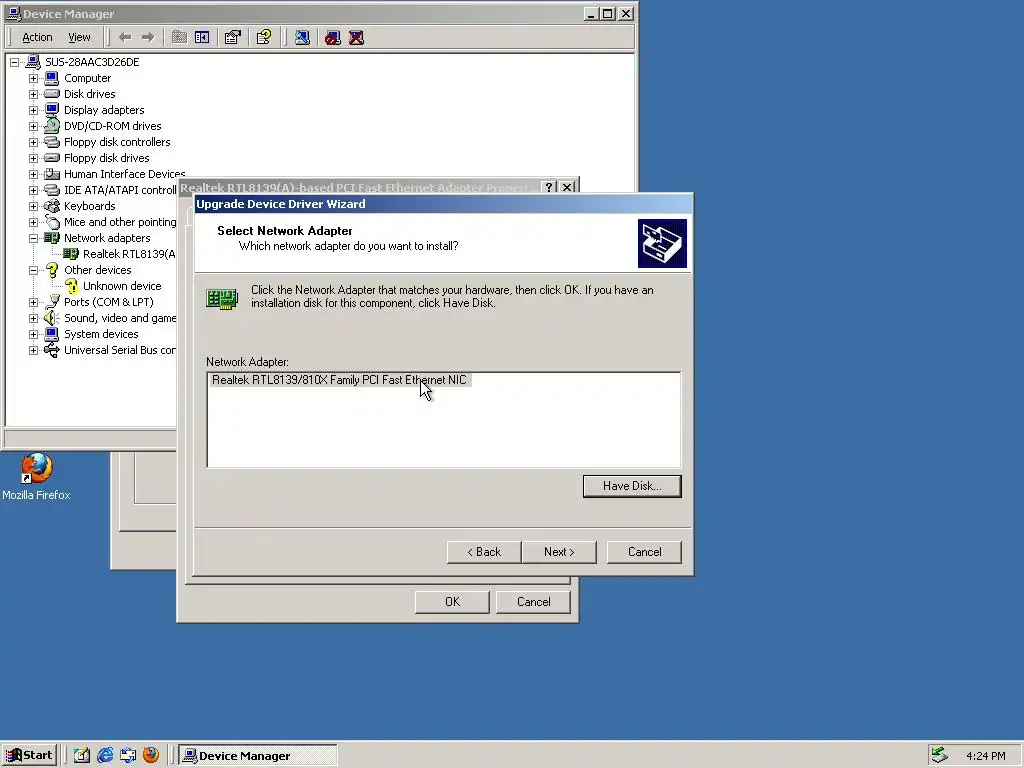Cancel the Upgrade Device Driver Wizard
The height and width of the screenshot is (768, 1024).
coord(644,552)
